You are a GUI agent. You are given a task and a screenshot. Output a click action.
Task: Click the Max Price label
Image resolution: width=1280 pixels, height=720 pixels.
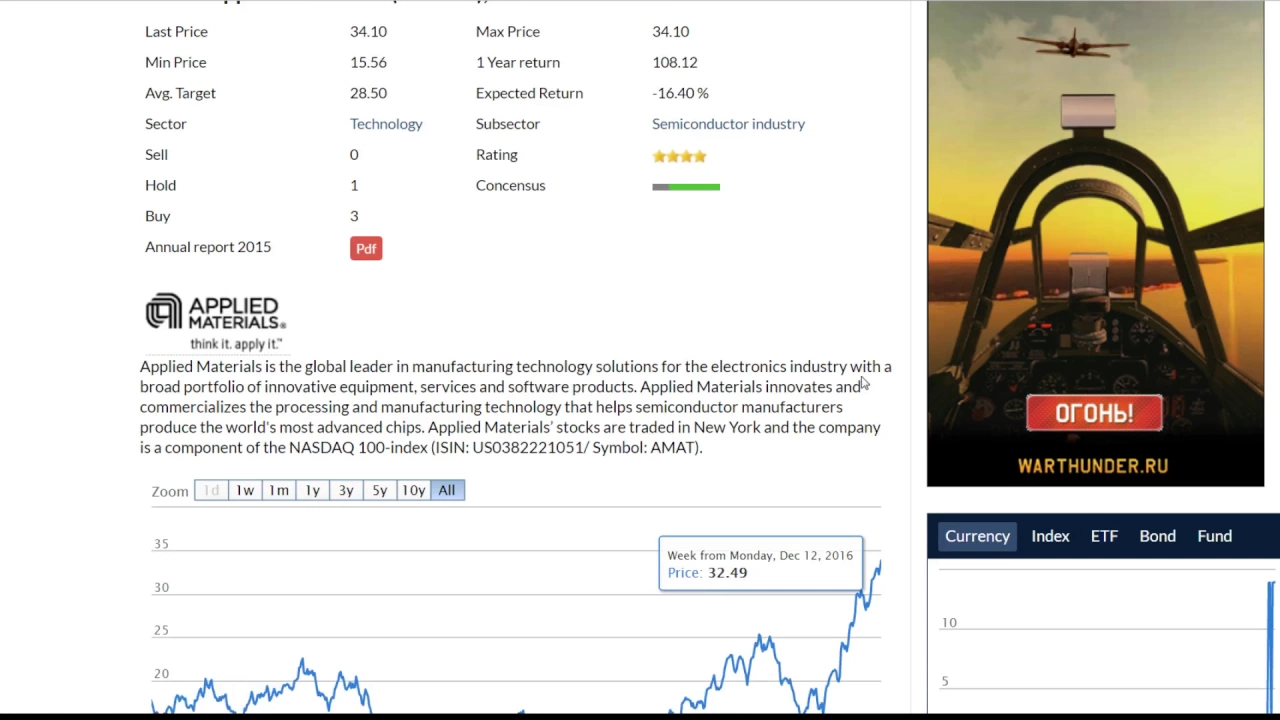(x=508, y=32)
